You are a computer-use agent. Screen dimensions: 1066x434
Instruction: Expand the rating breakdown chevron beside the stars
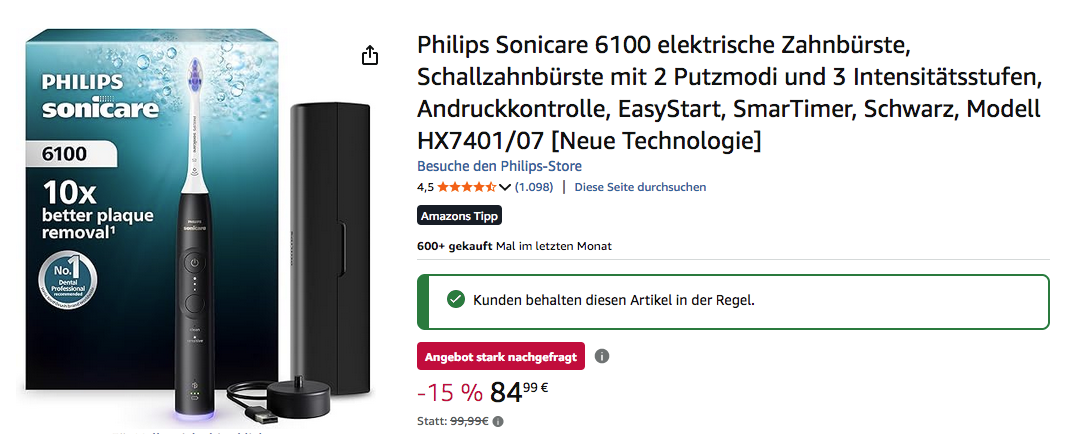[x=505, y=187]
